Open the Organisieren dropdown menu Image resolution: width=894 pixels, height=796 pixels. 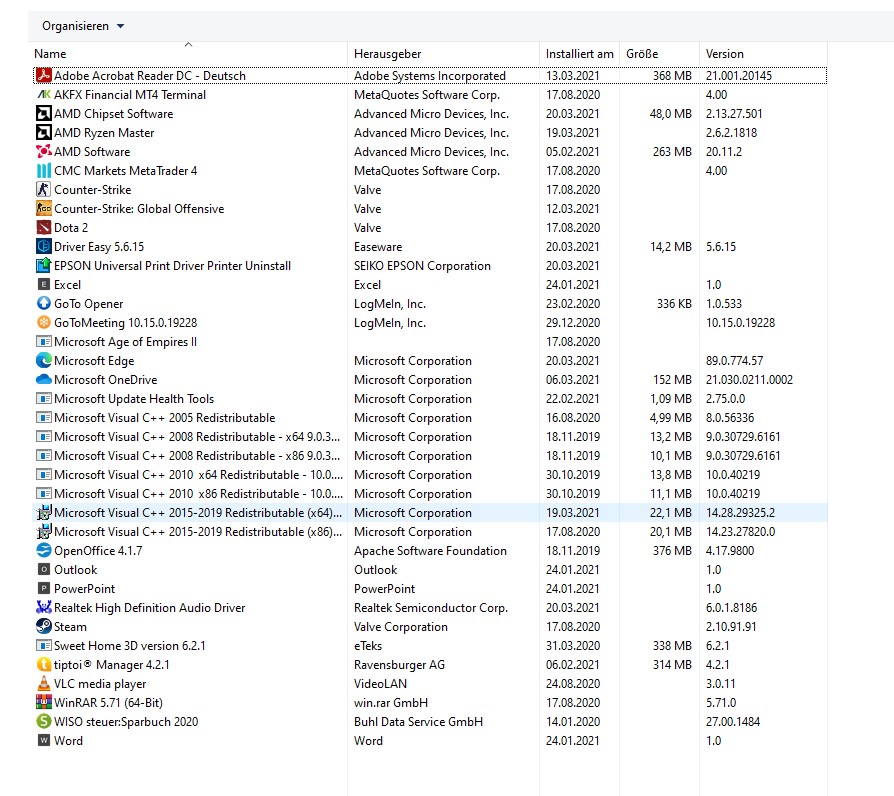(x=83, y=26)
